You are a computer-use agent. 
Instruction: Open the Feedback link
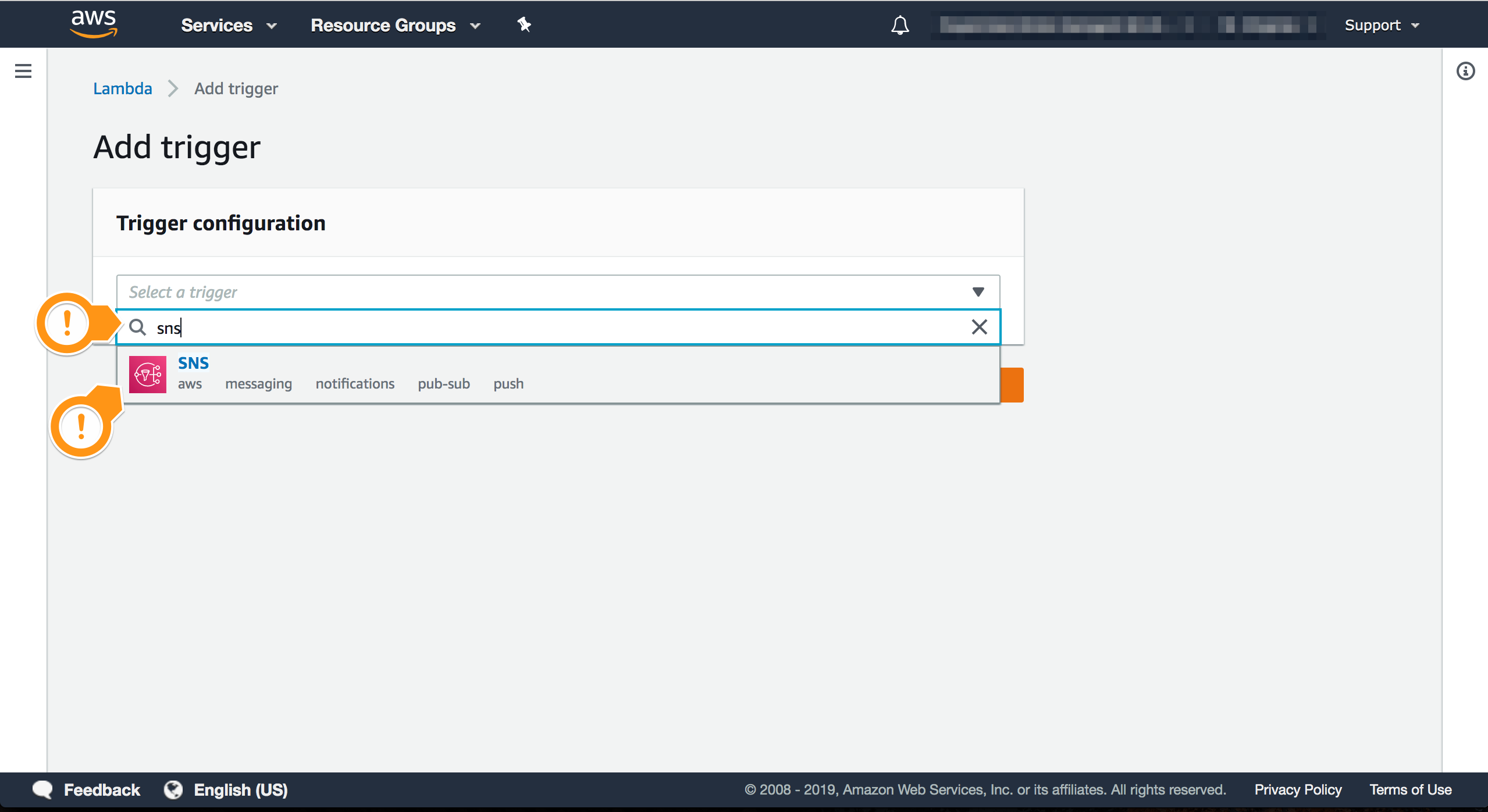(102, 790)
